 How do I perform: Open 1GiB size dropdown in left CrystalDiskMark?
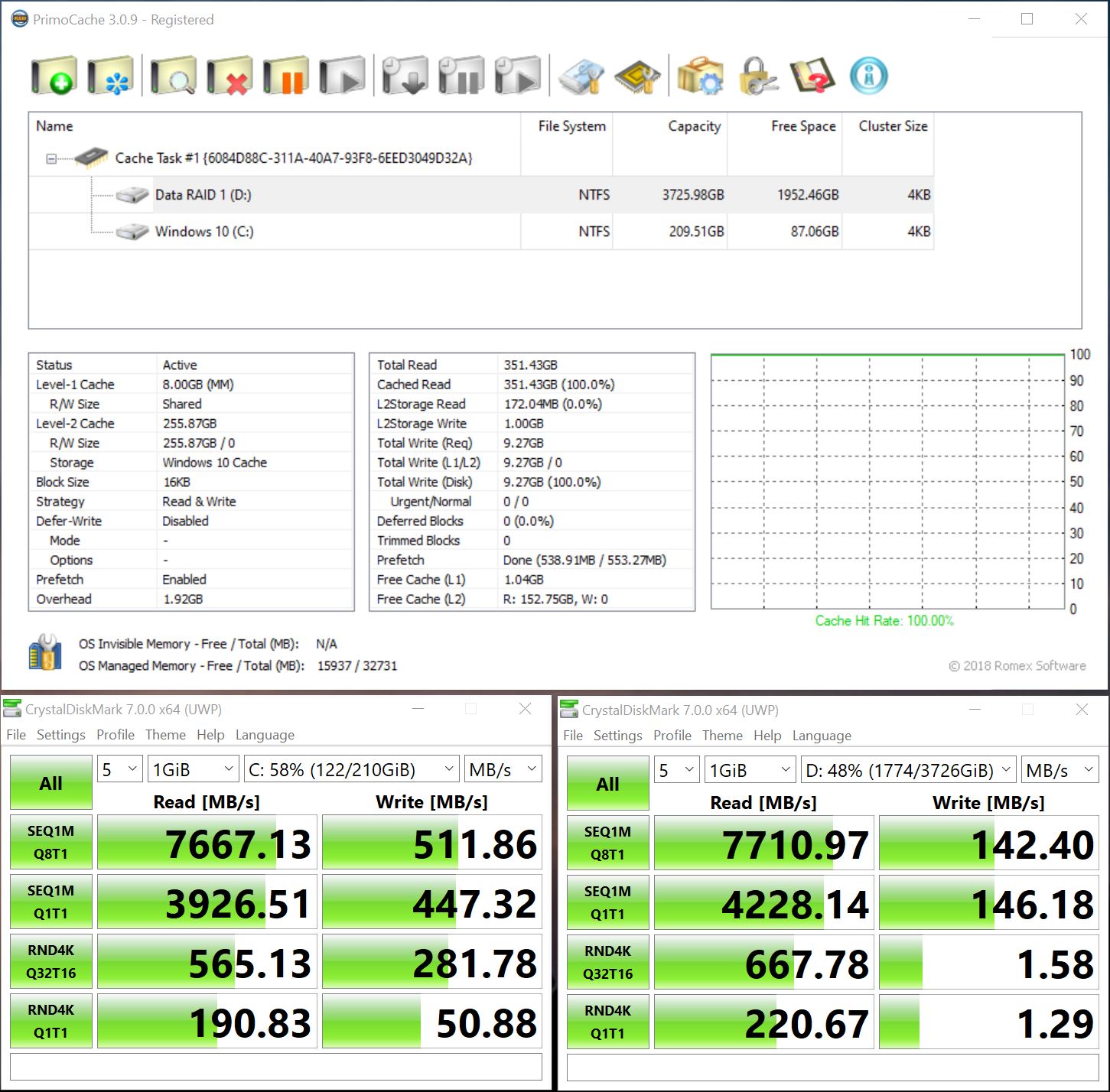pos(194,769)
